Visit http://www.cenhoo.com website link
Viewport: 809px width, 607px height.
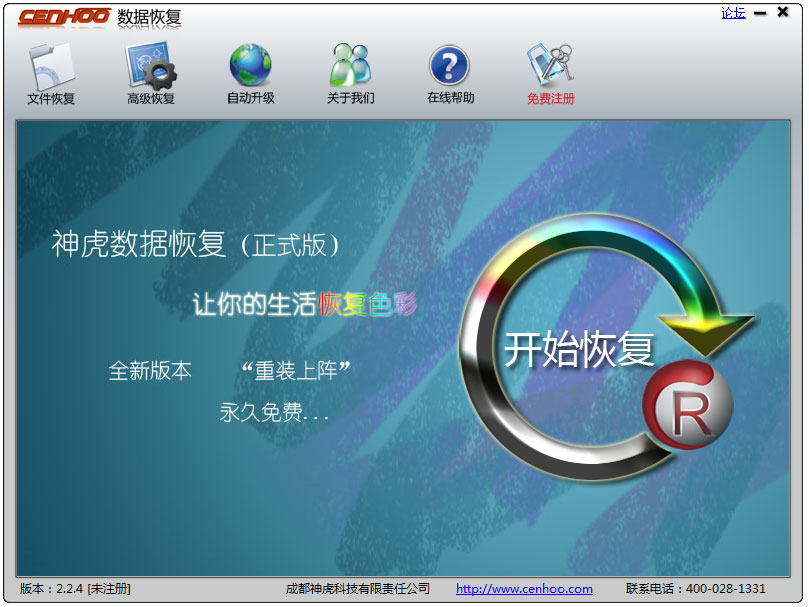pos(524,588)
